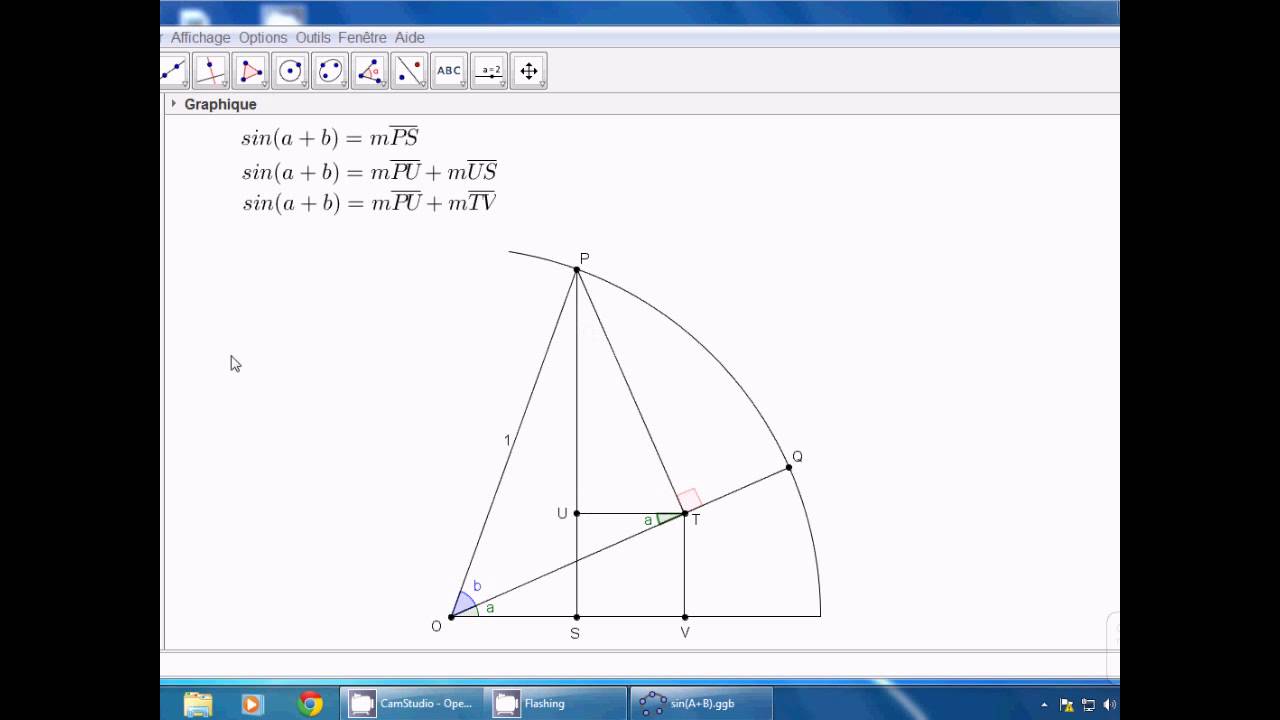Click the network icon in tray
1280x720 pixels.
pyautogui.click(x=1088, y=704)
